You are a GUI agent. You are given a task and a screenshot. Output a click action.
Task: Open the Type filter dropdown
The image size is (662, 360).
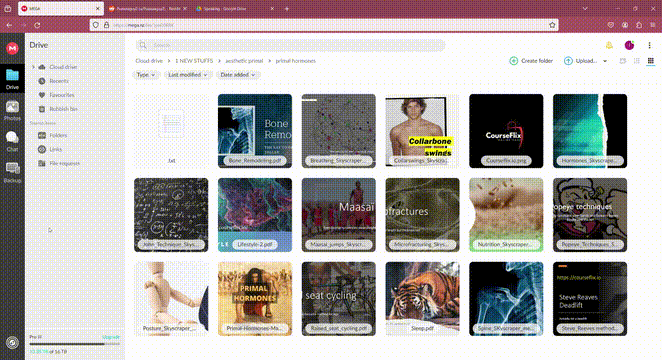(x=145, y=75)
